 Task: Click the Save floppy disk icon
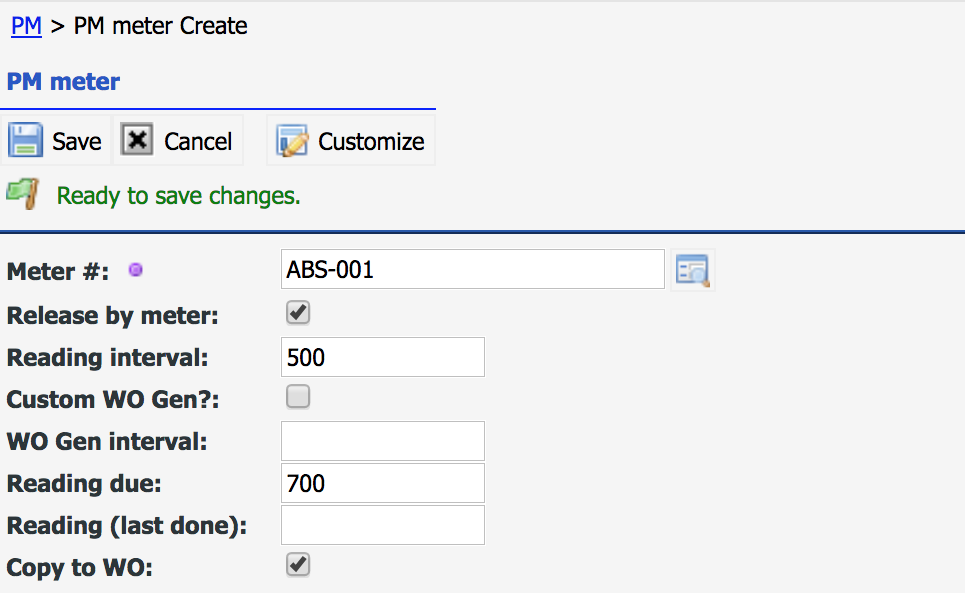pyautogui.click(x=25, y=140)
